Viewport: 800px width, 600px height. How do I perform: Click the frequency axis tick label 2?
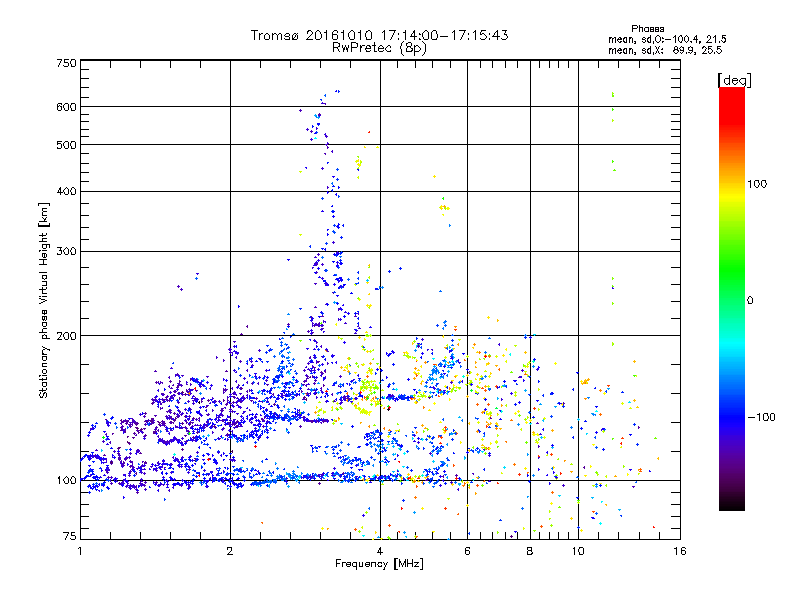[x=230, y=552]
